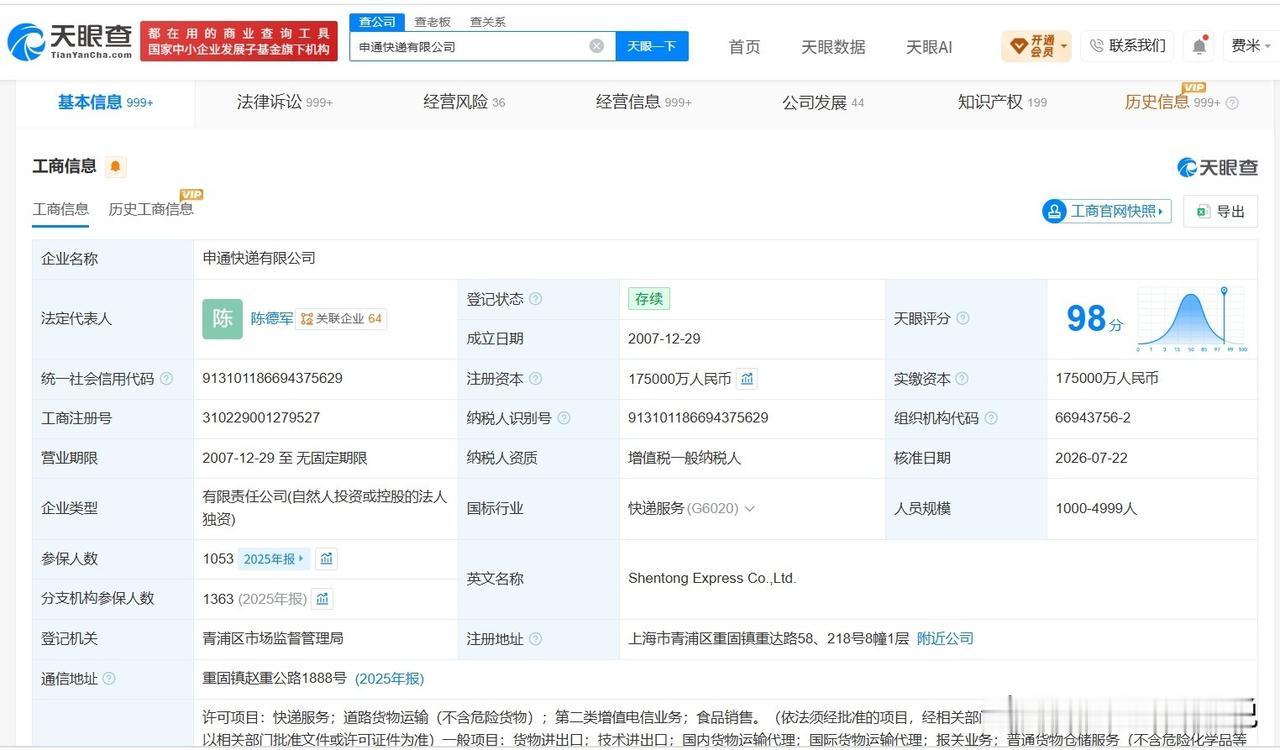Click the 98分 score distribution chart
Screen dimensions: 1280x750
coord(1191,319)
